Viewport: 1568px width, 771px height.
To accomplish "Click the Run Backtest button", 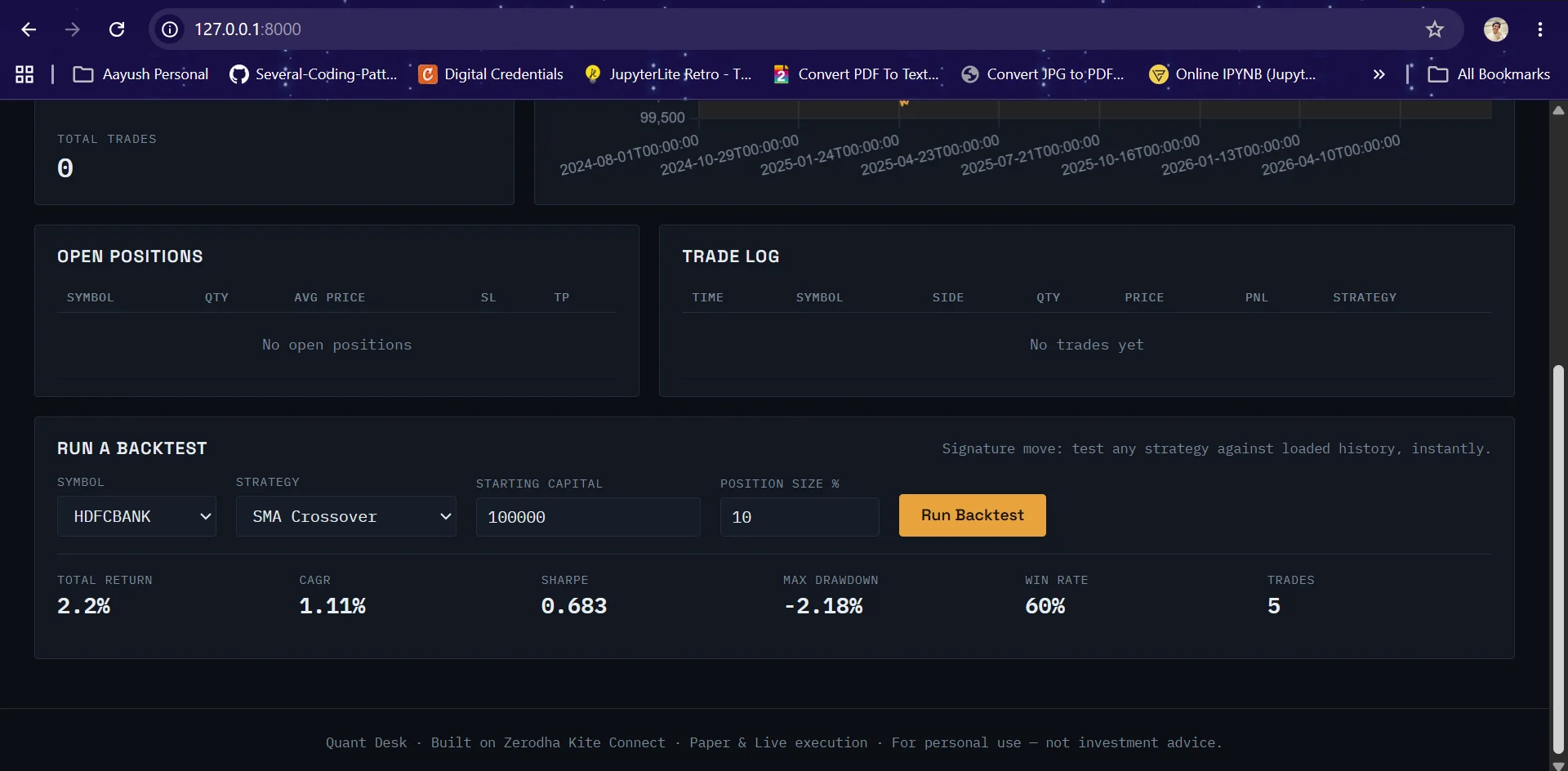I will (x=972, y=515).
